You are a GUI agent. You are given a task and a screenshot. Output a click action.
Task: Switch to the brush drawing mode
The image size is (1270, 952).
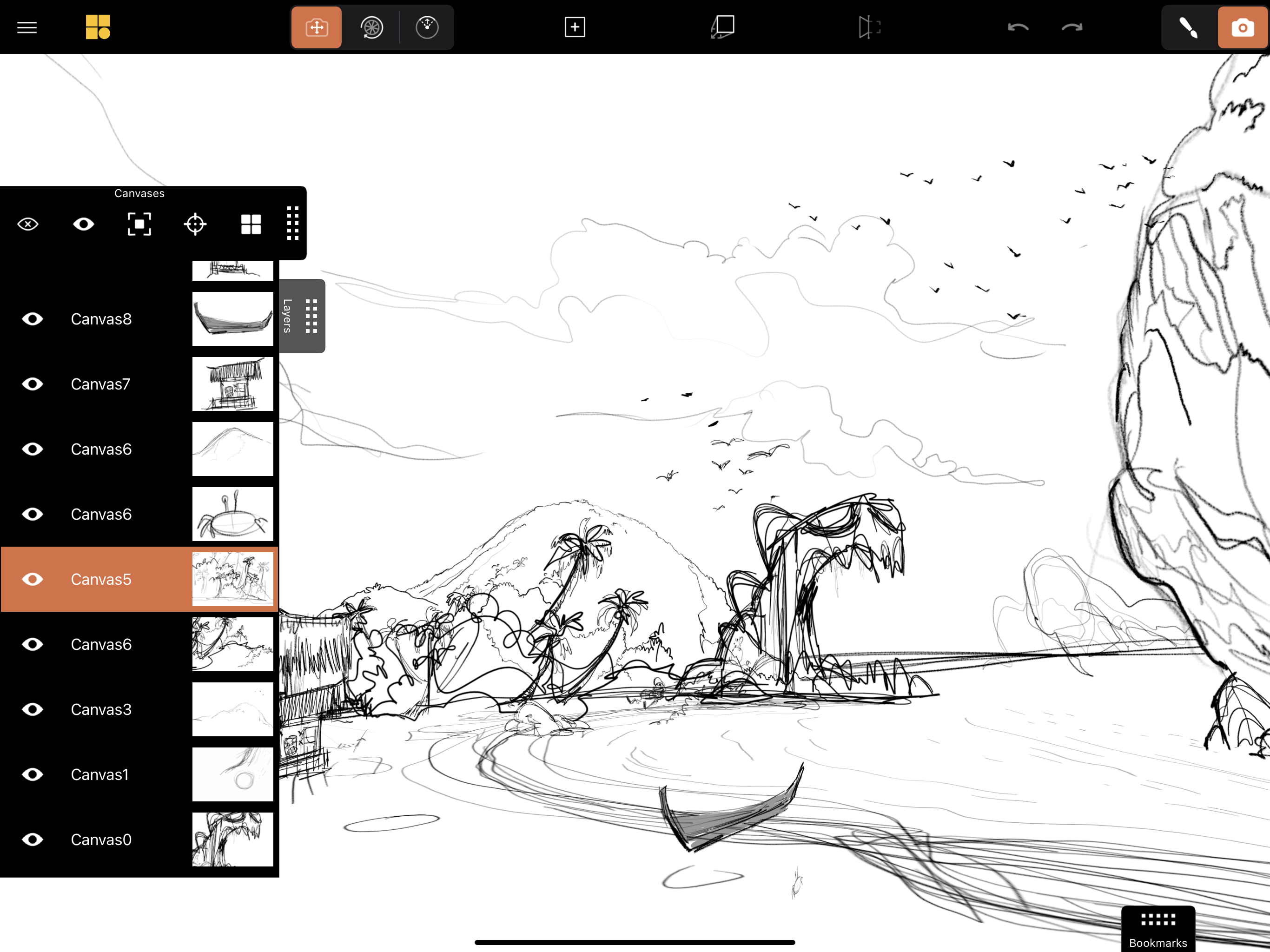click(x=1188, y=27)
